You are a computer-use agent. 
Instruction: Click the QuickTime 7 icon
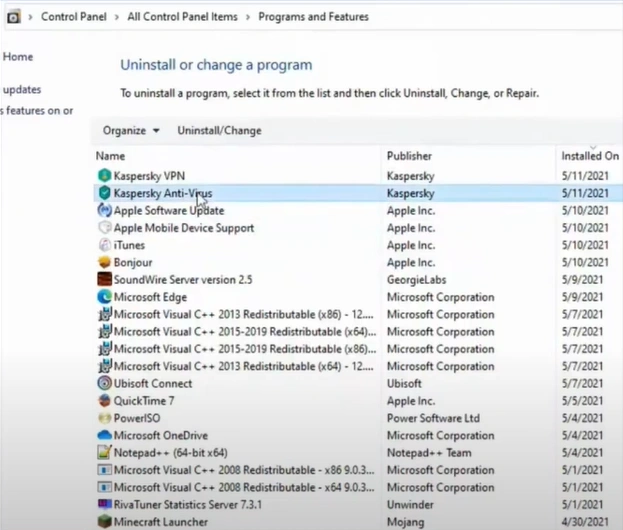coord(104,400)
